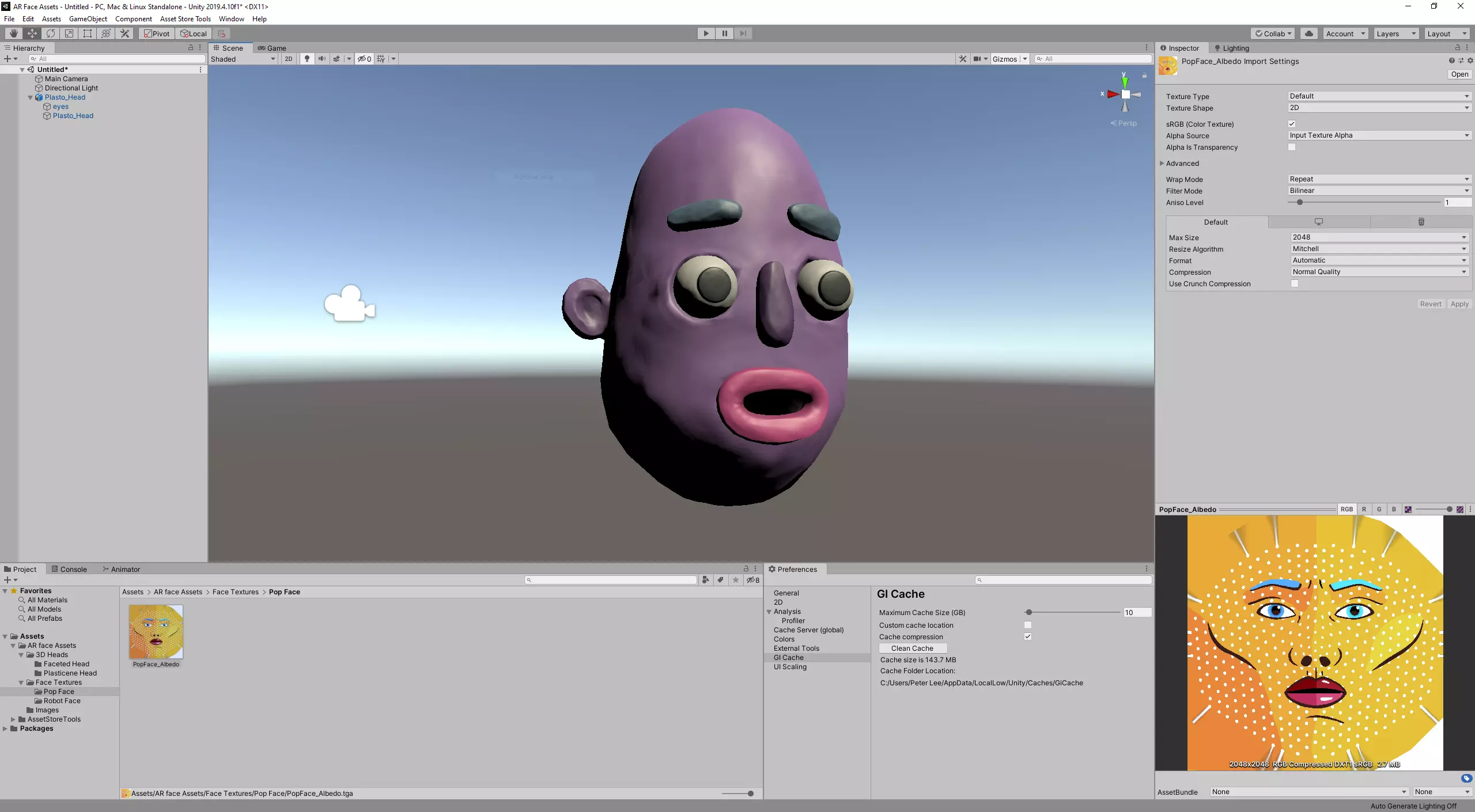
Task: Toggle scene lighting bulb icon
Action: coord(307,59)
